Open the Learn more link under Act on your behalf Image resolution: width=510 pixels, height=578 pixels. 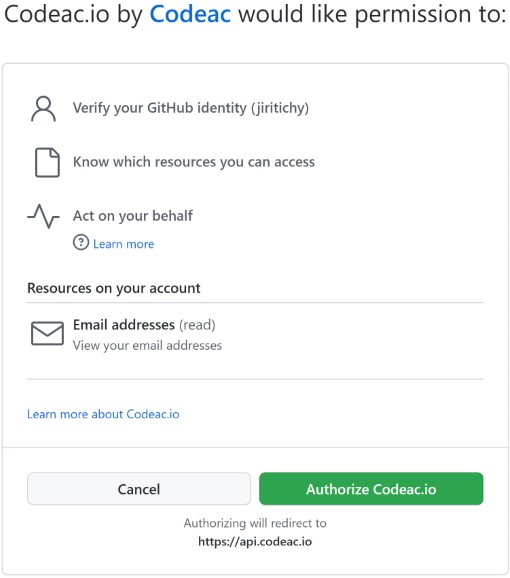pos(123,244)
